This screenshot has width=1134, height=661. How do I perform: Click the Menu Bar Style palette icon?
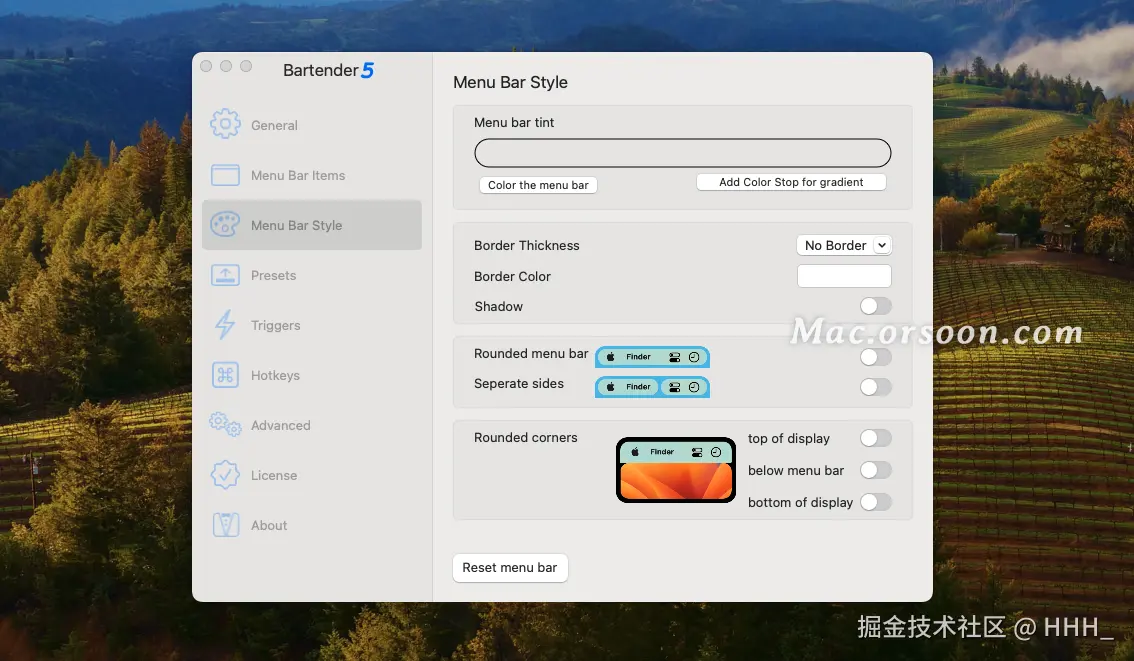tap(225, 225)
